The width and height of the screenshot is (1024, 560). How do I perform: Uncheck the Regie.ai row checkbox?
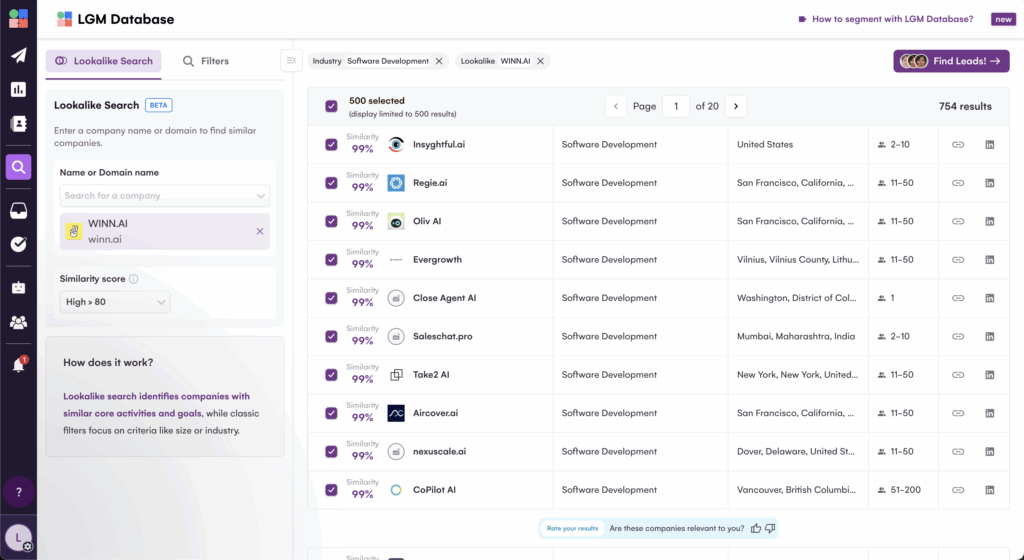pos(331,183)
